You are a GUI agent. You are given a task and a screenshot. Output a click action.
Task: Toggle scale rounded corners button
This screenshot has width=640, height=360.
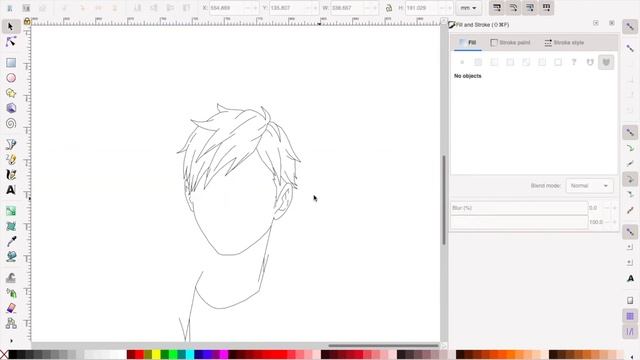pos(513,8)
